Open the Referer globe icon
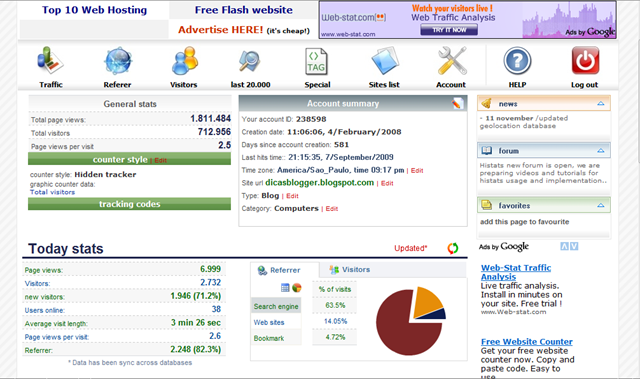The image size is (640, 379). point(118,60)
